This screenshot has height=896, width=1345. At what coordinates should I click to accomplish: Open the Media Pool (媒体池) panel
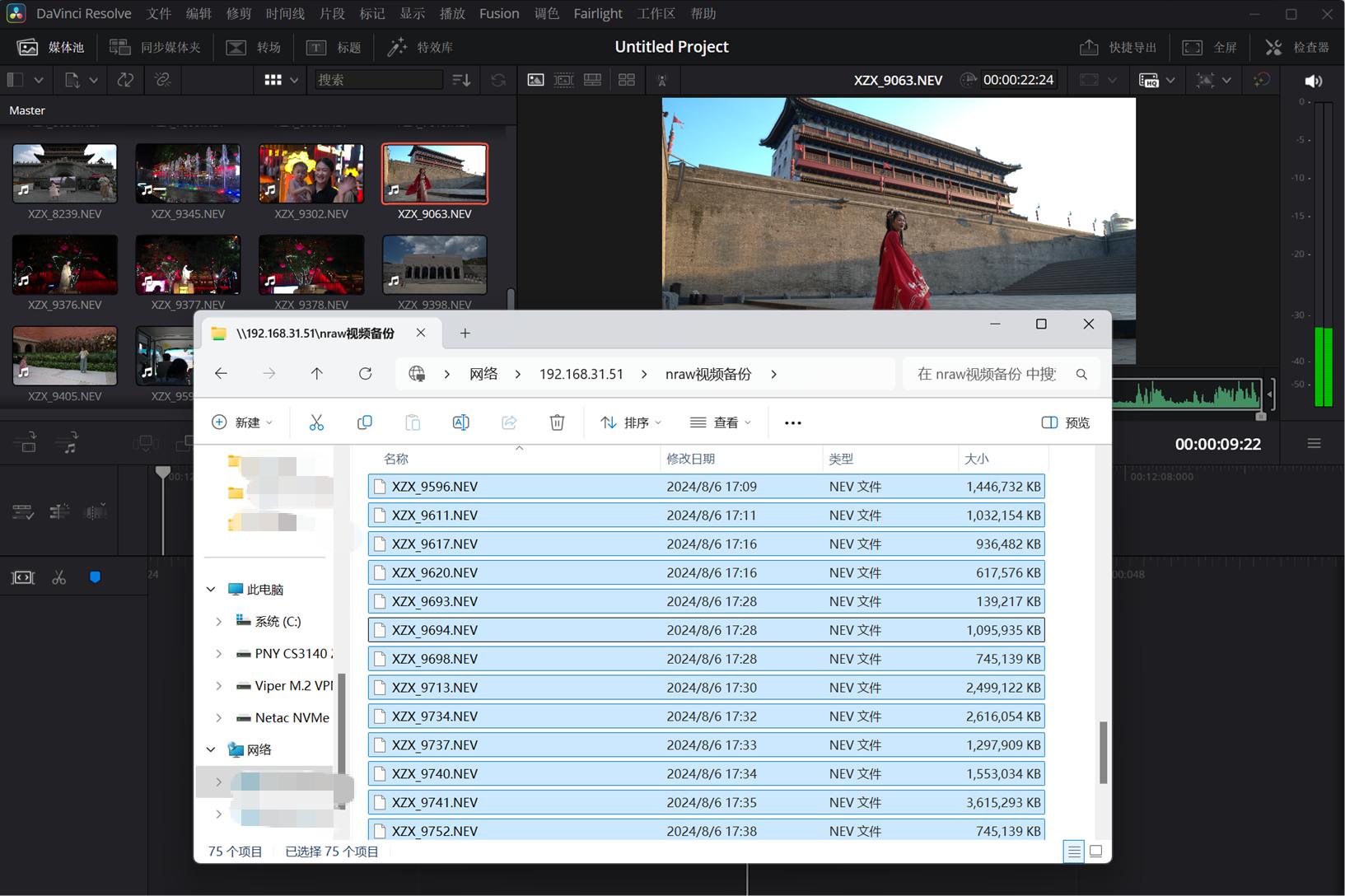50,47
